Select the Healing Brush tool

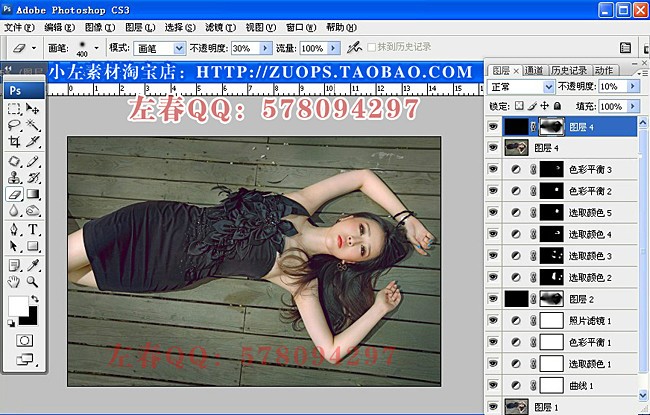tap(14, 161)
